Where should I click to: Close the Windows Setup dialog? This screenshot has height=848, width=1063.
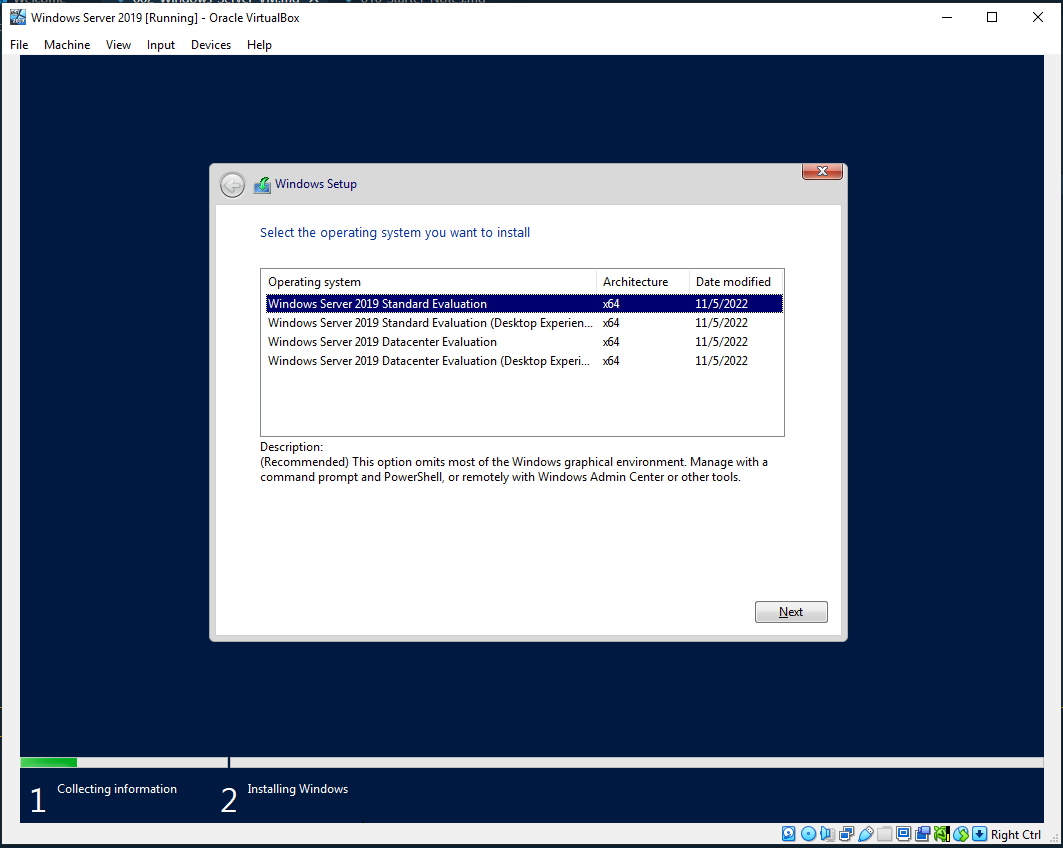(822, 171)
